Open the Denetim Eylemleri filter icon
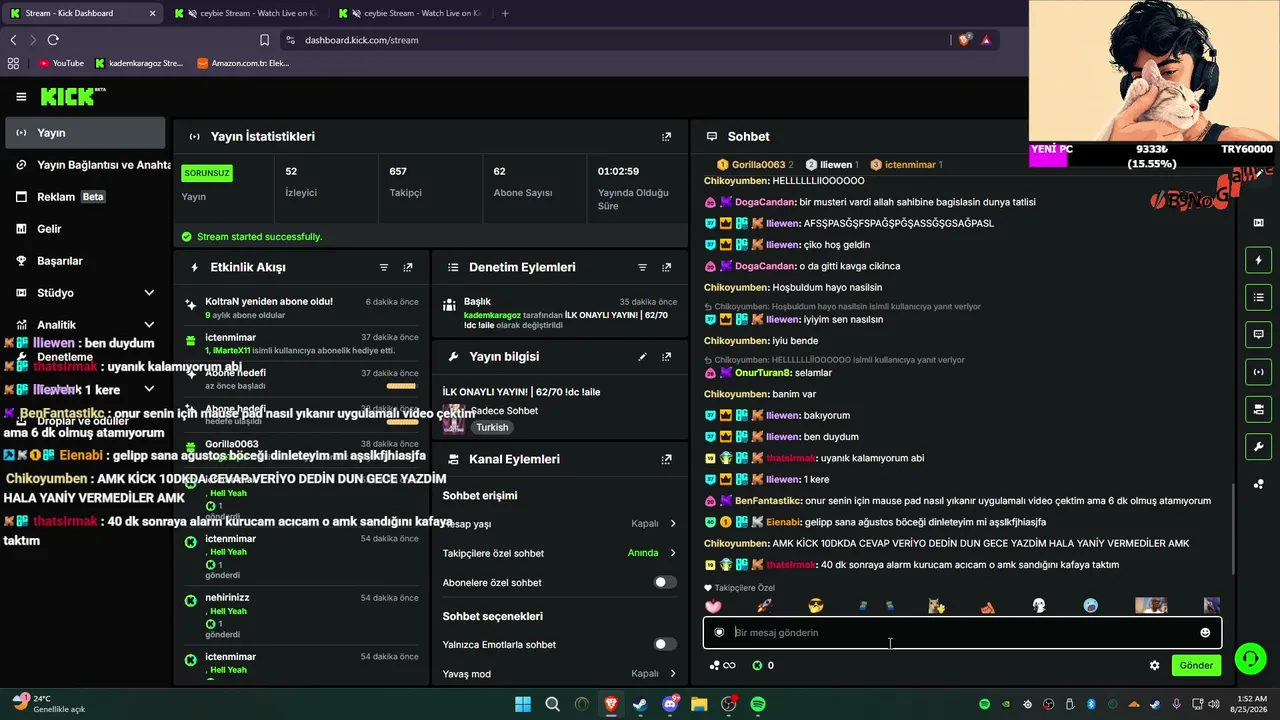This screenshot has height=720, width=1280. [642, 268]
